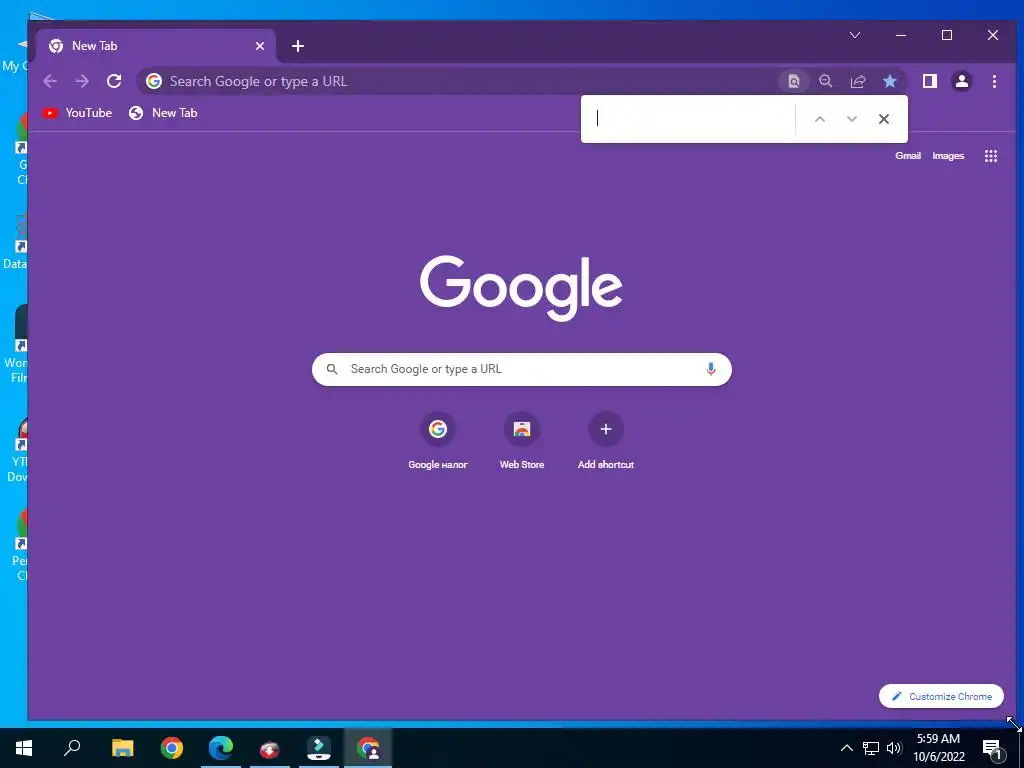Screen dimensions: 1024x768
Task: Open Google Images link
Action: (948, 155)
